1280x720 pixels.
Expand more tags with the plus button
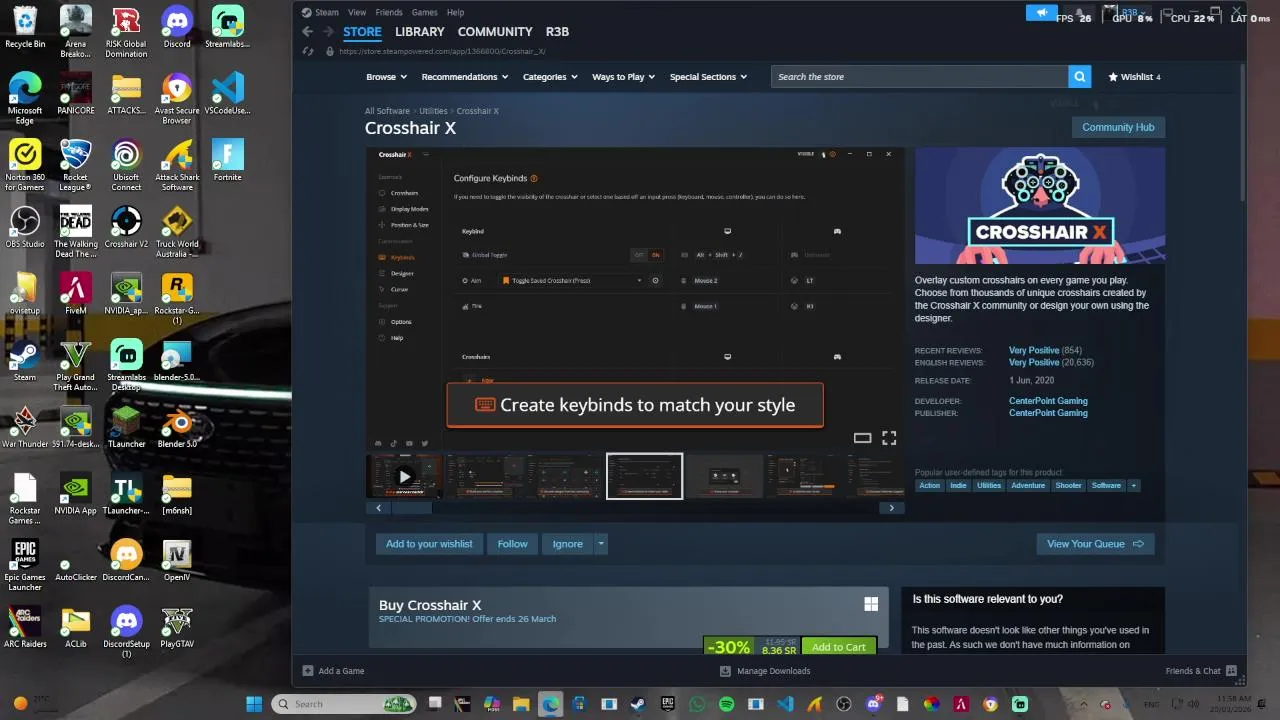[1133, 486]
